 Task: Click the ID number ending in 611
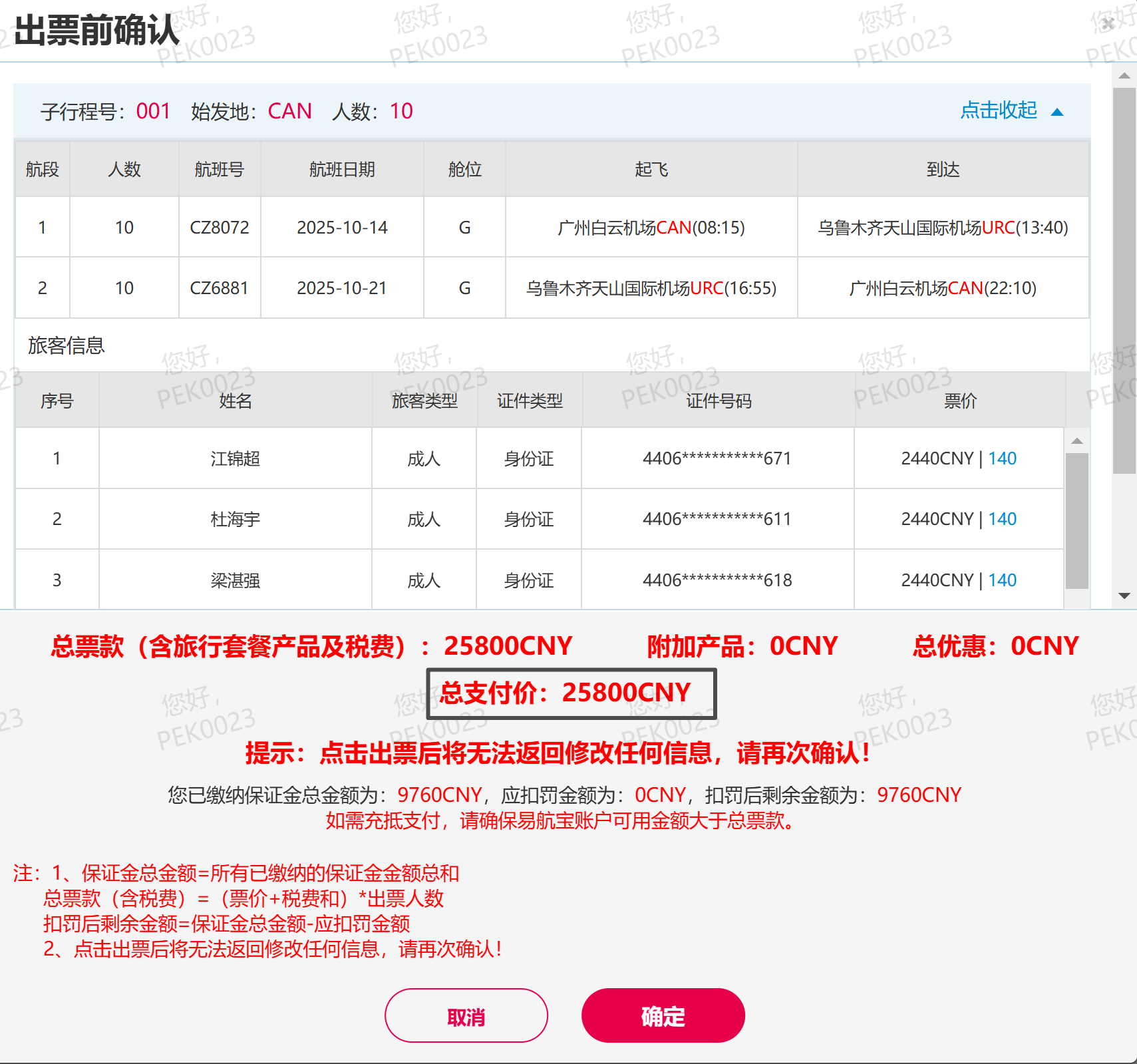tap(717, 519)
